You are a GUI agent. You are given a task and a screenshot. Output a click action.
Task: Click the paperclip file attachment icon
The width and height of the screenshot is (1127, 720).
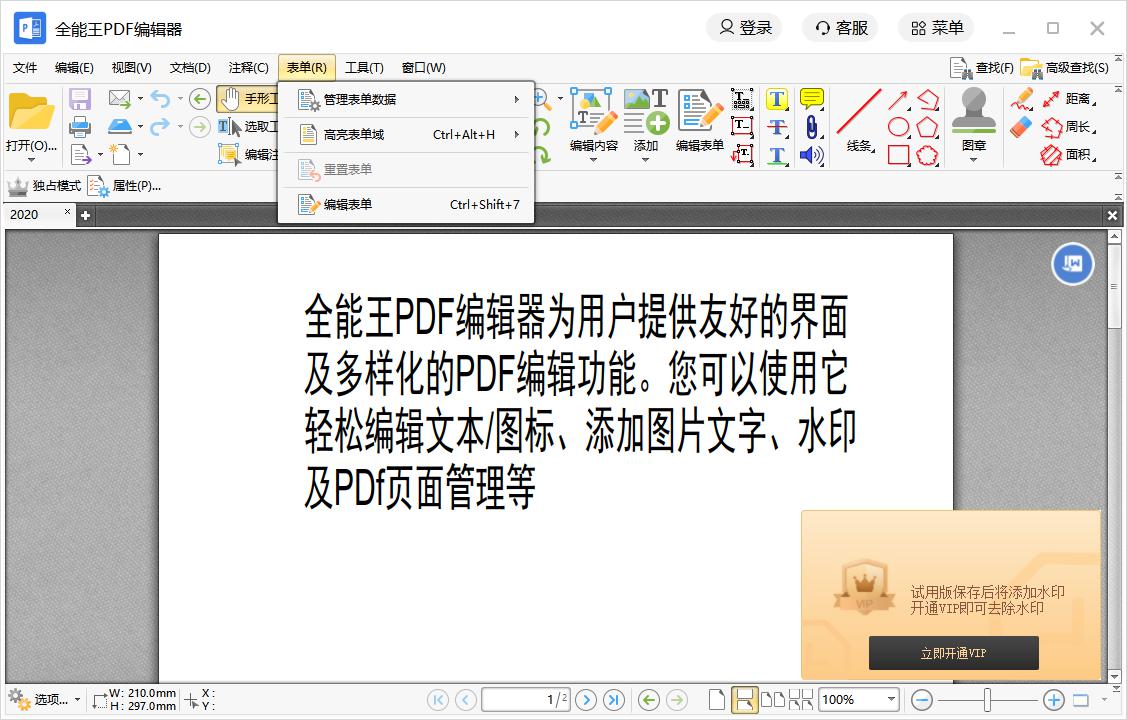(812, 127)
